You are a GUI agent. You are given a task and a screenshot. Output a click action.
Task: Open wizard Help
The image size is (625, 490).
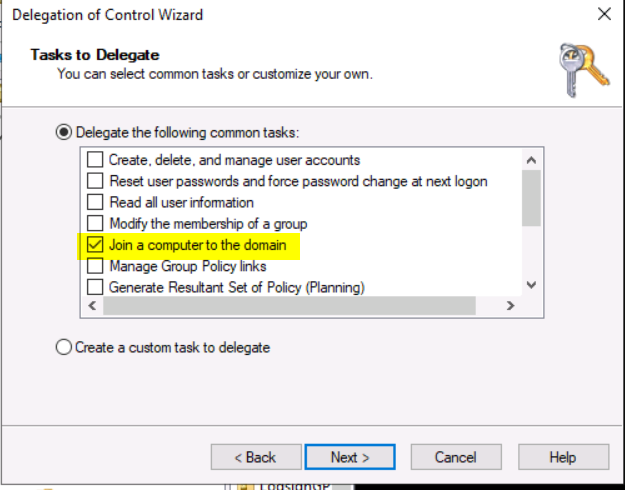(x=563, y=457)
